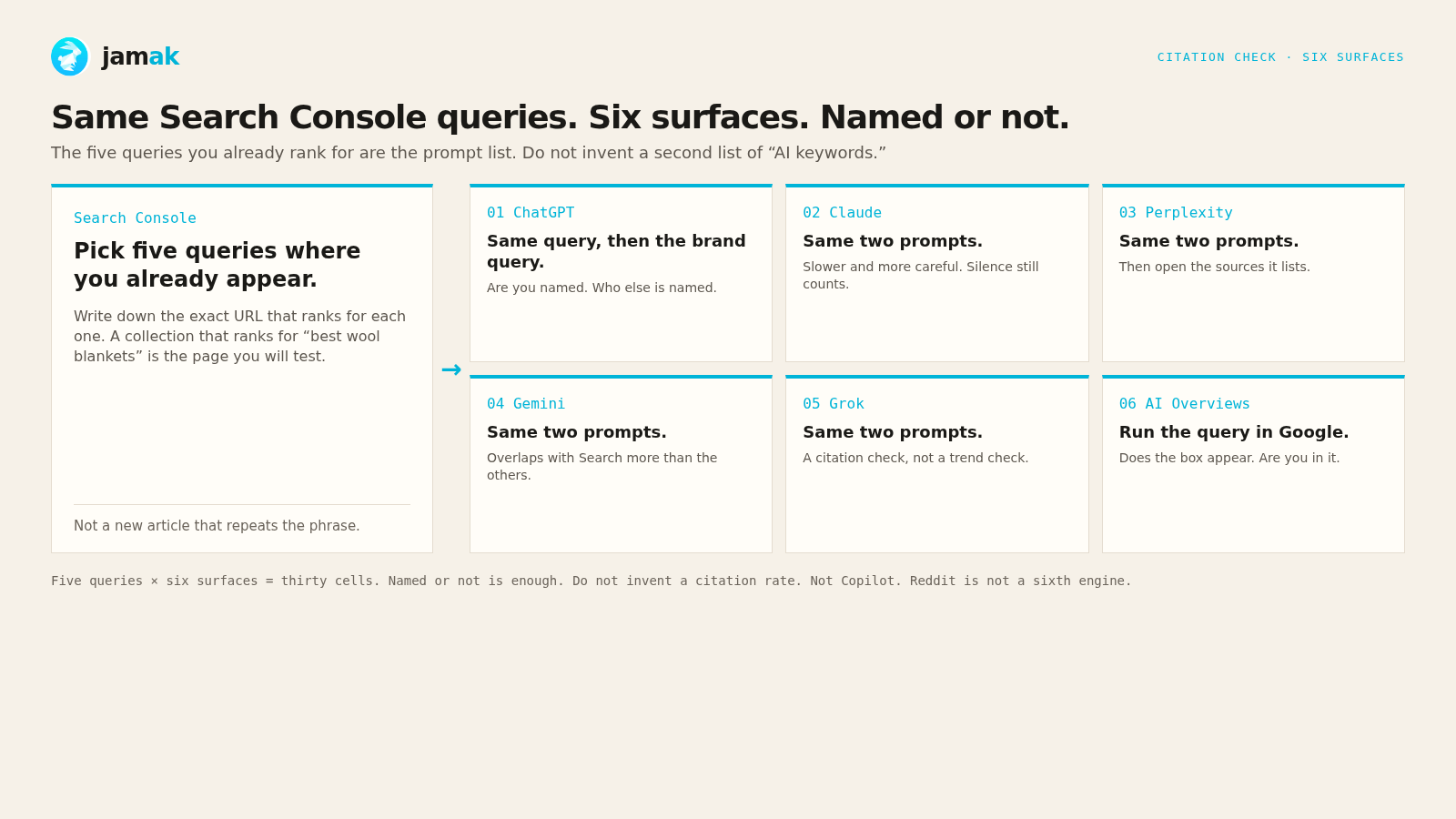Click the jamak rabbit logo icon
The image size is (1456, 819).
point(70,56)
